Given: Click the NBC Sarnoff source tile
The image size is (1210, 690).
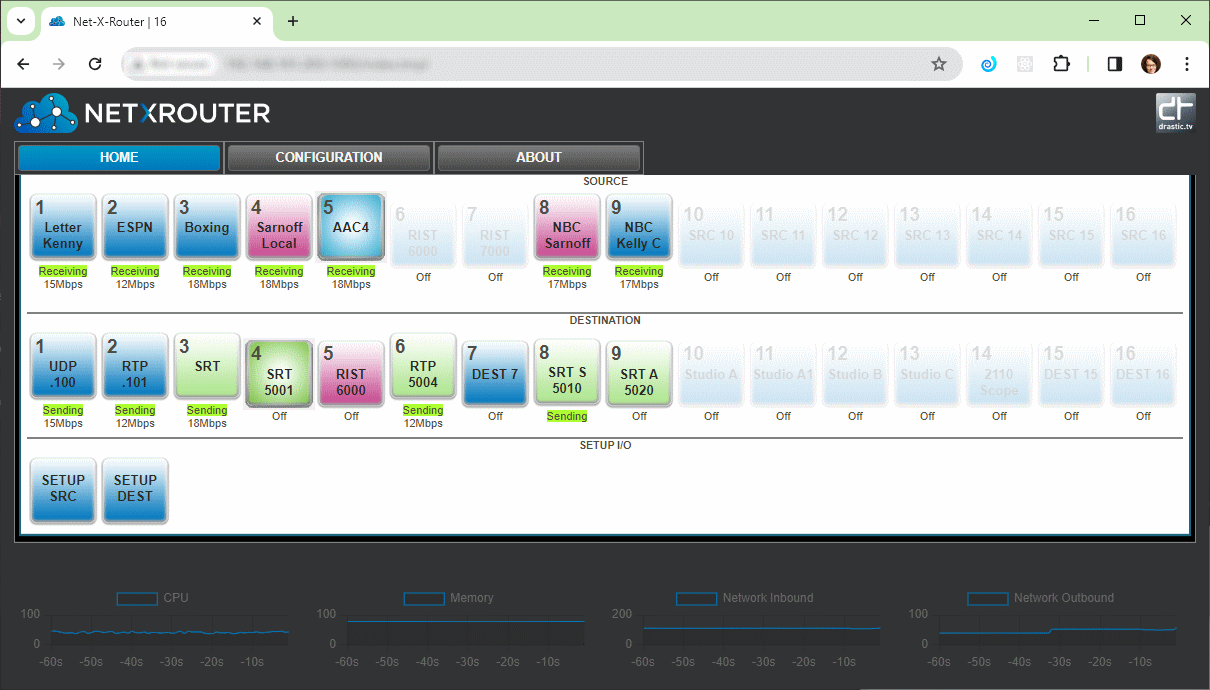Looking at the screenshot, I should [566, 226].
